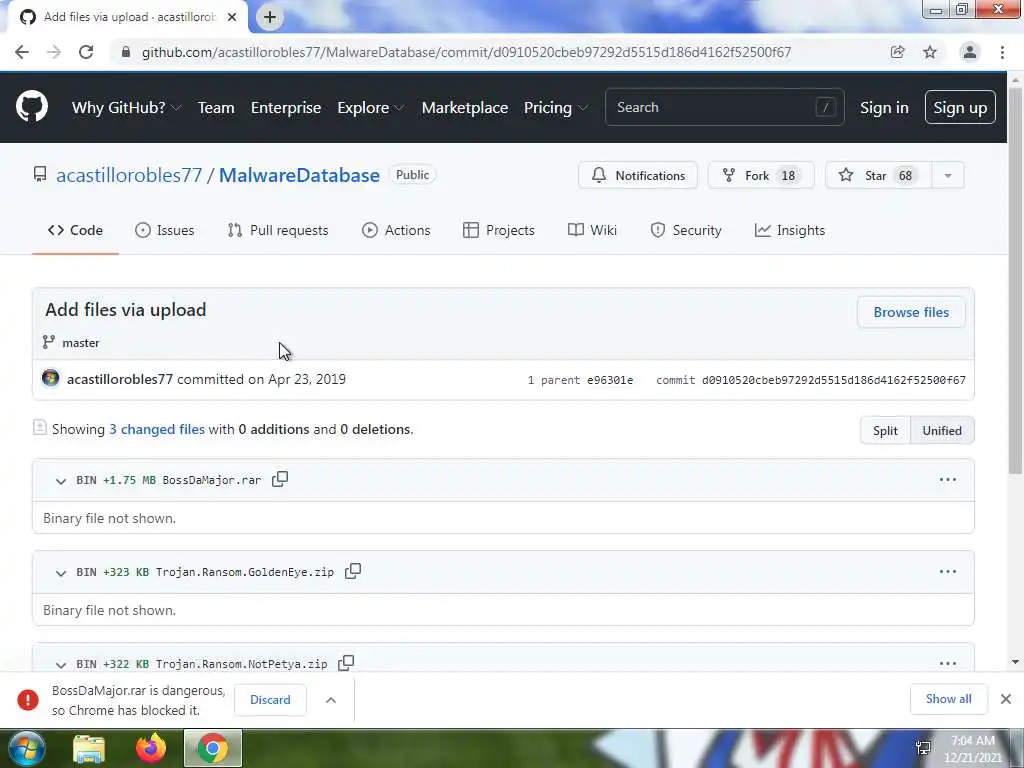1024x768 pixels.
Task: Click Show all downloads
Action: click(x=948, y=699)
